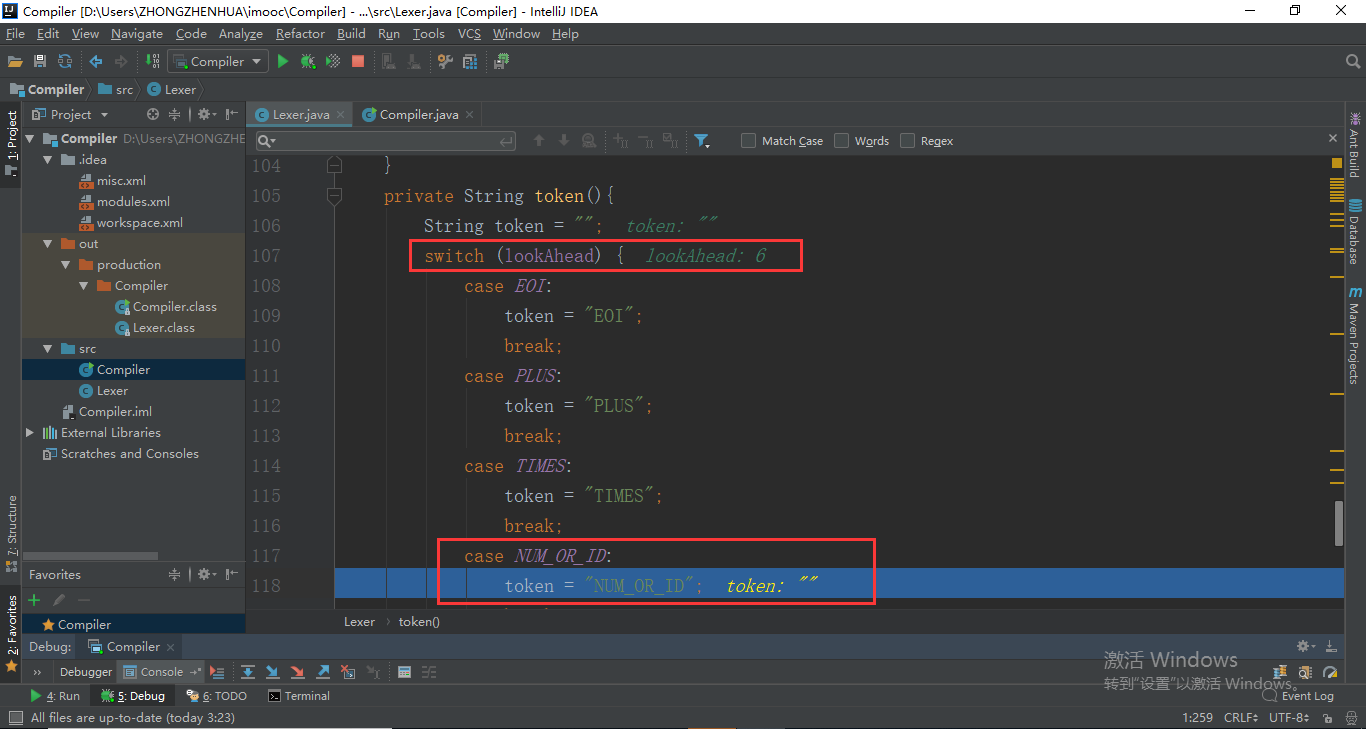The height and width of the screenshot is (729, 1366).
Task: Close the Lexer.java tab
Action: tap(341, 114)
